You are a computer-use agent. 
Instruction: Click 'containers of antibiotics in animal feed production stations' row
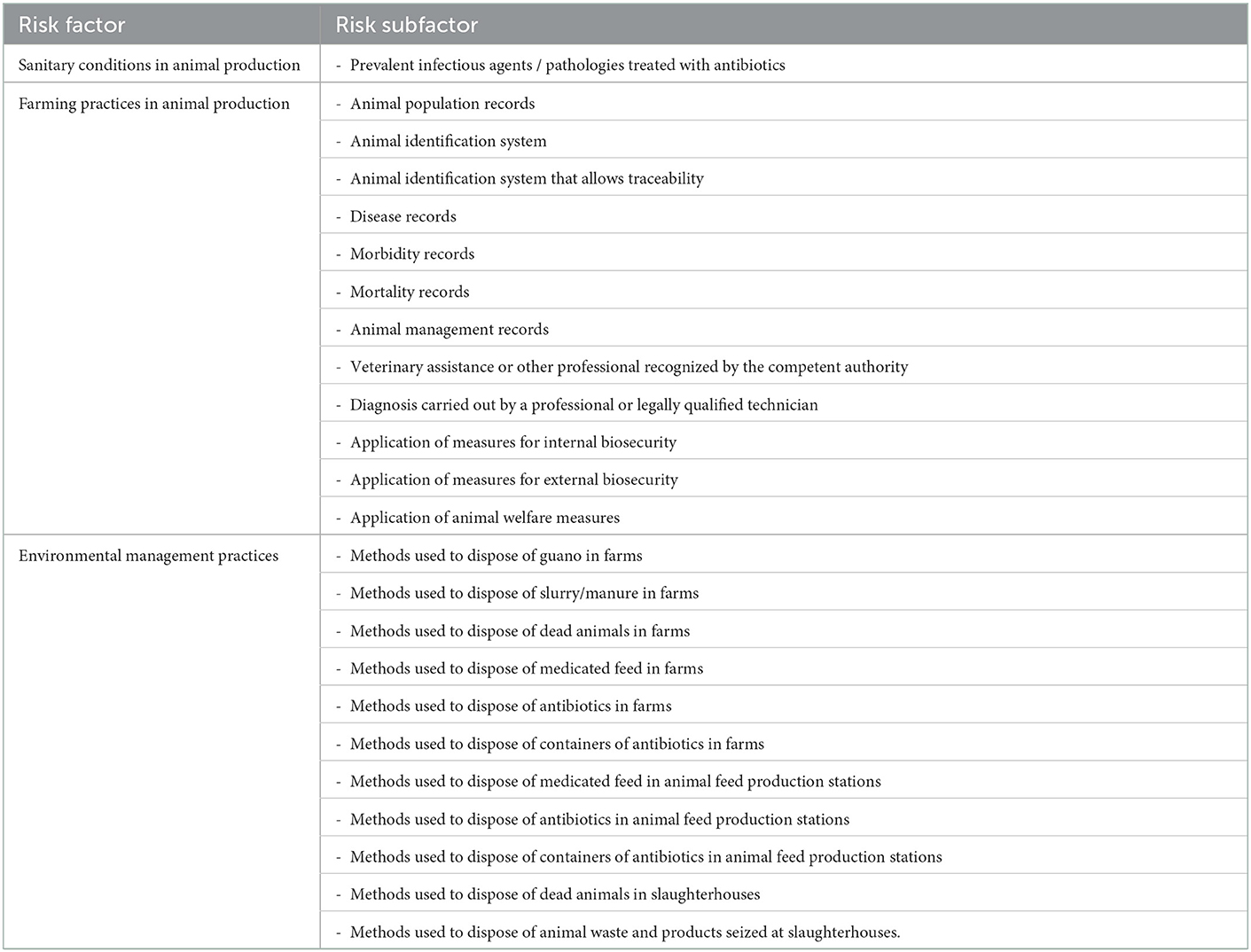[x=784, y=856]
